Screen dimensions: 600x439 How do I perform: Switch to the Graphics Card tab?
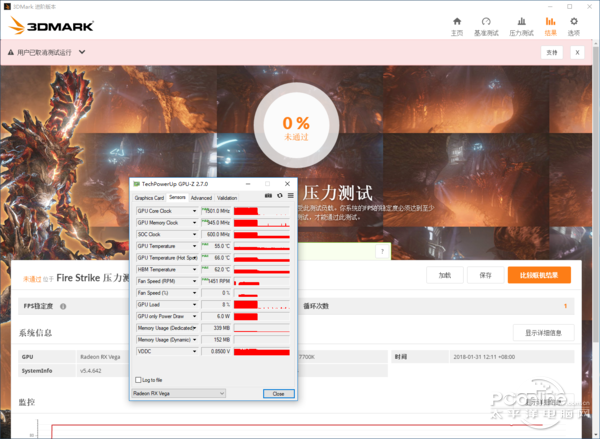[x=149, y=198]
